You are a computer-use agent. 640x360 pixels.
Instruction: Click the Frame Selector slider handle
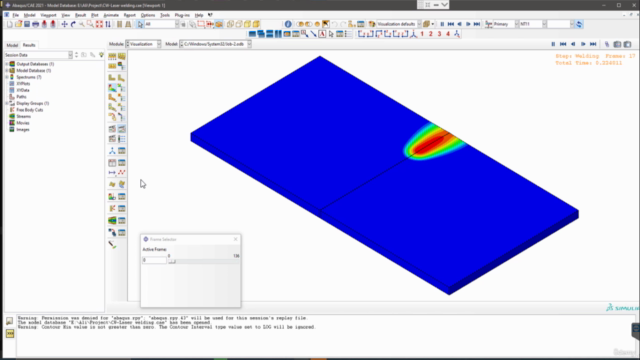(x=172, y=261)
